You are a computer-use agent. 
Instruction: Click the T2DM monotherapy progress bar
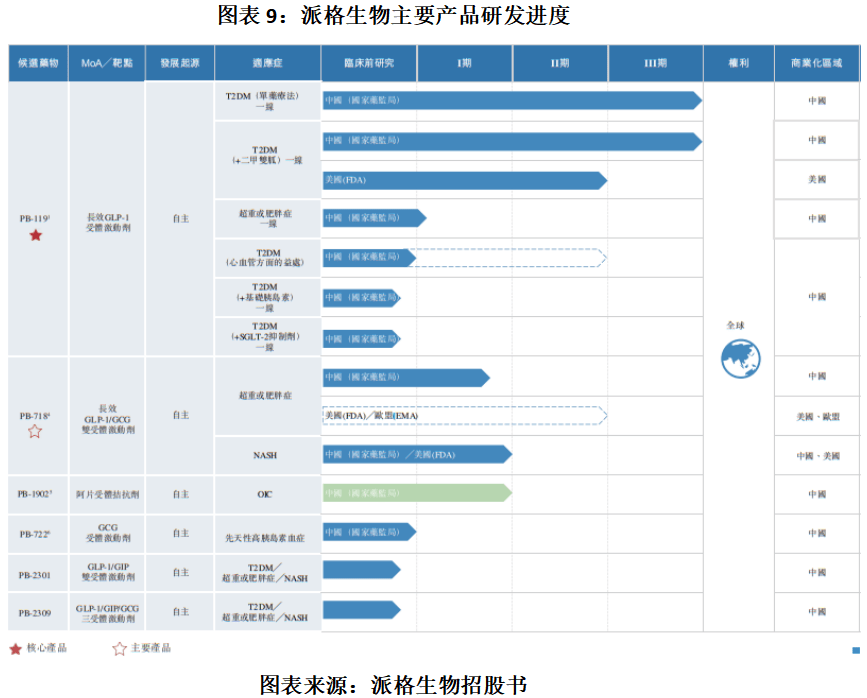(513, 100)
